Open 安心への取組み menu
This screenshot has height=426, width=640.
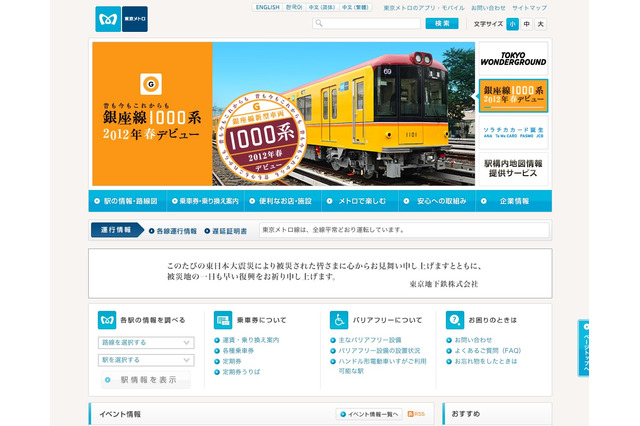coord(437,201)
